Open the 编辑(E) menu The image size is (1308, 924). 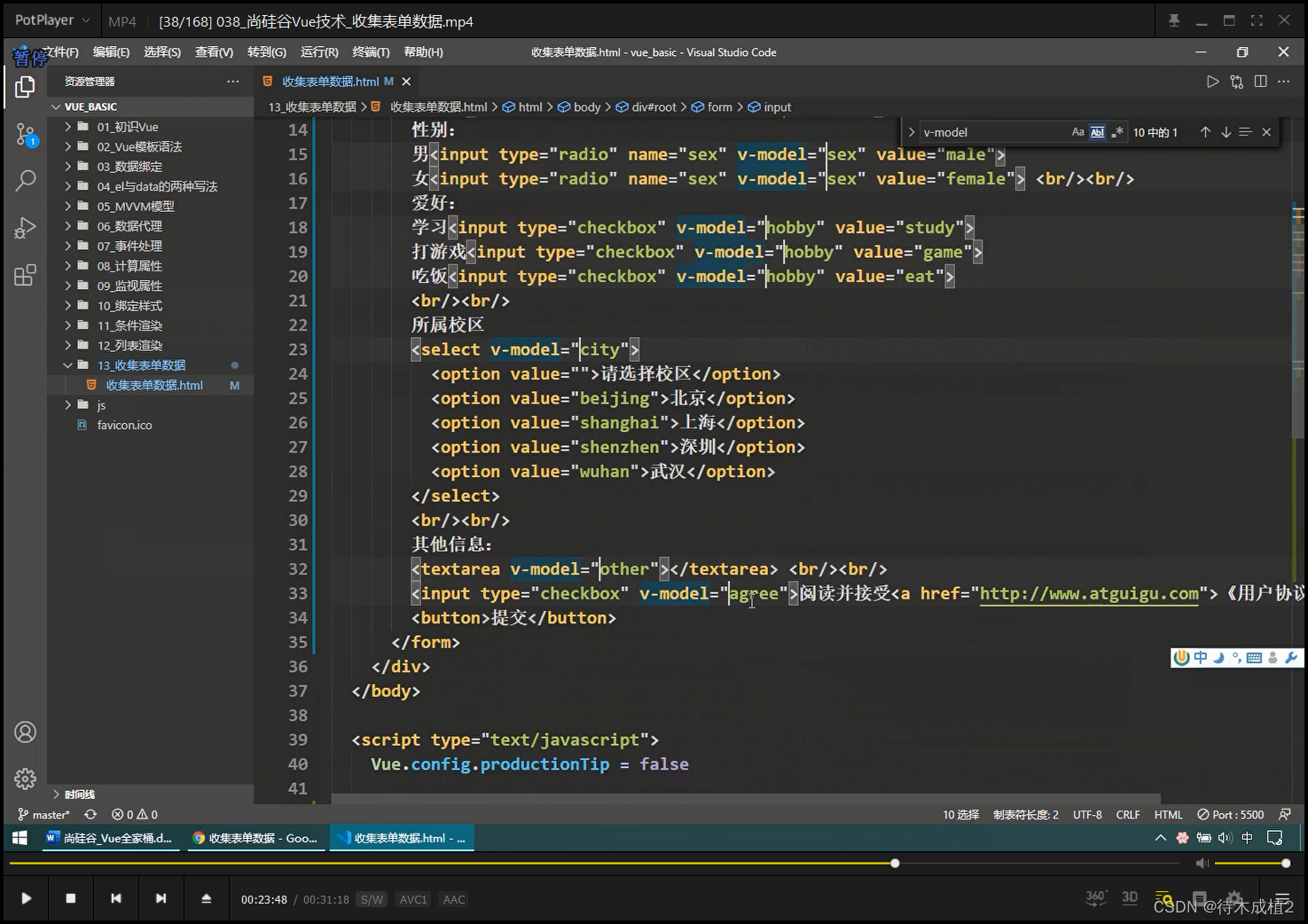pos(111,52)
